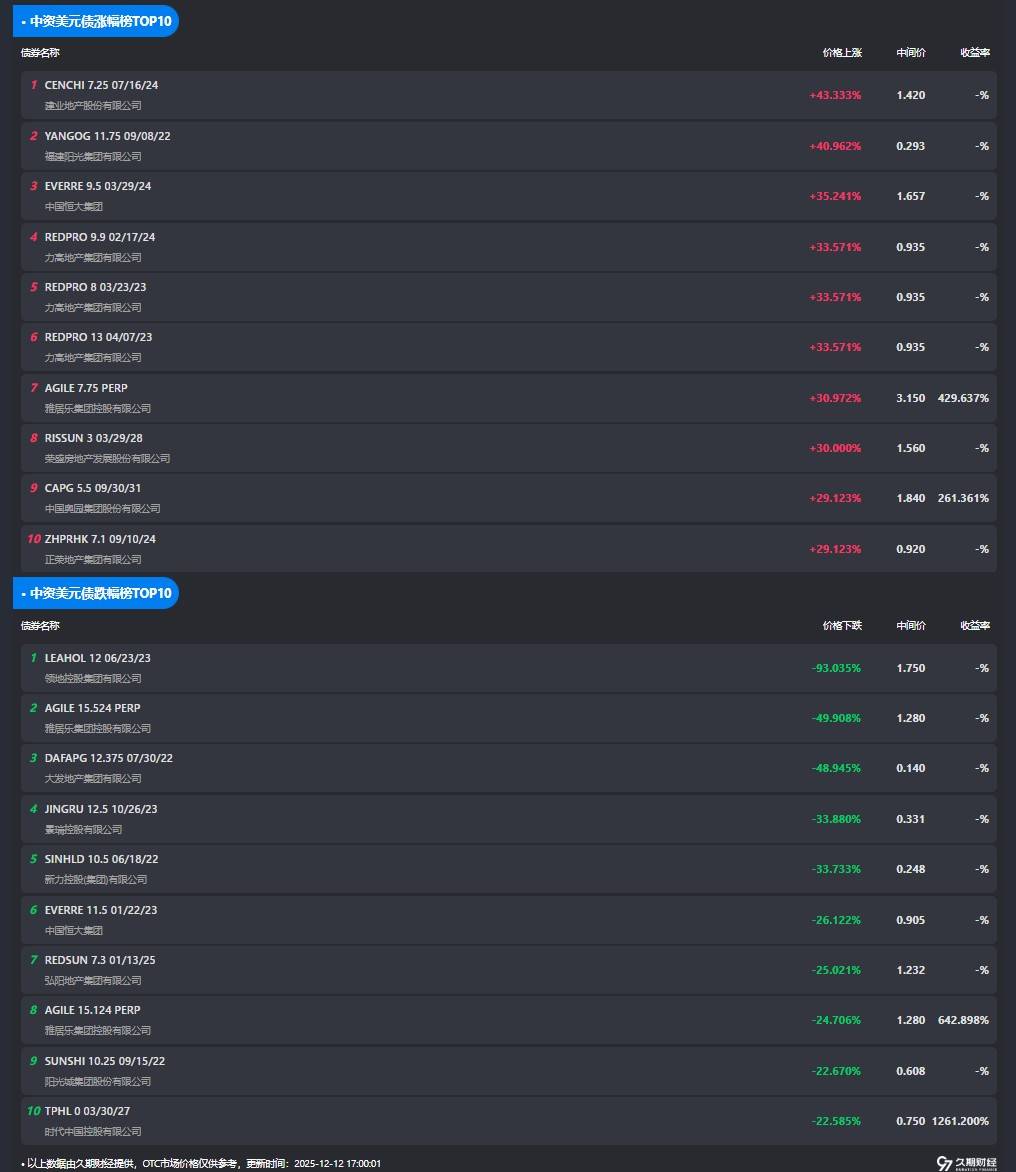Open the 中资美元债跌幅榜TOP10 section header

click(x=96, y=593)
